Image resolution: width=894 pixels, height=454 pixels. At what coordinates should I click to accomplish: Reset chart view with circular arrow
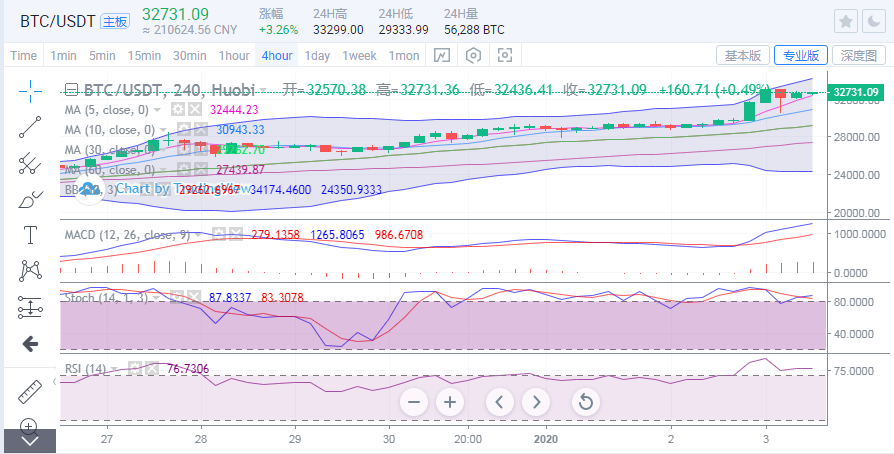click(586, 402)
